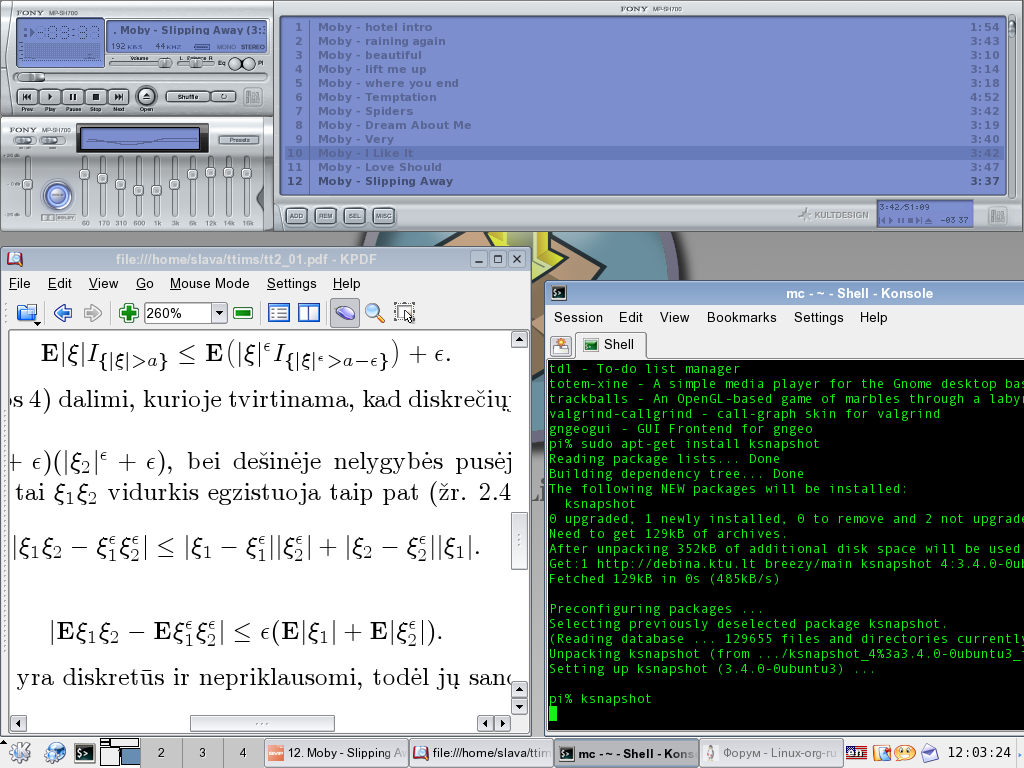Open the Bookmarks menu in Konsole

[x=741, y=317]
